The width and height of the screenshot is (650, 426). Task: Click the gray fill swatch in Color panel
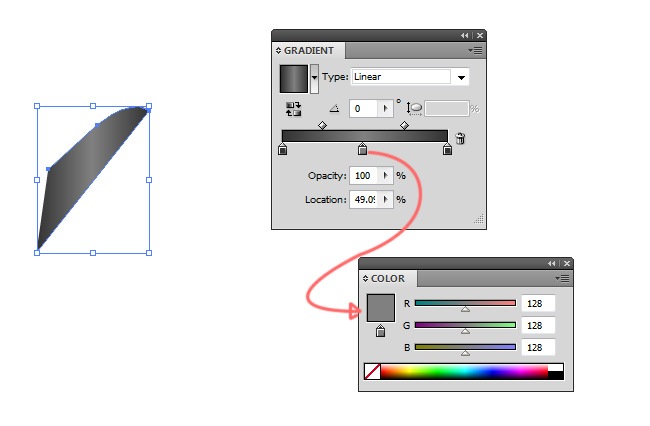(381, 308)
